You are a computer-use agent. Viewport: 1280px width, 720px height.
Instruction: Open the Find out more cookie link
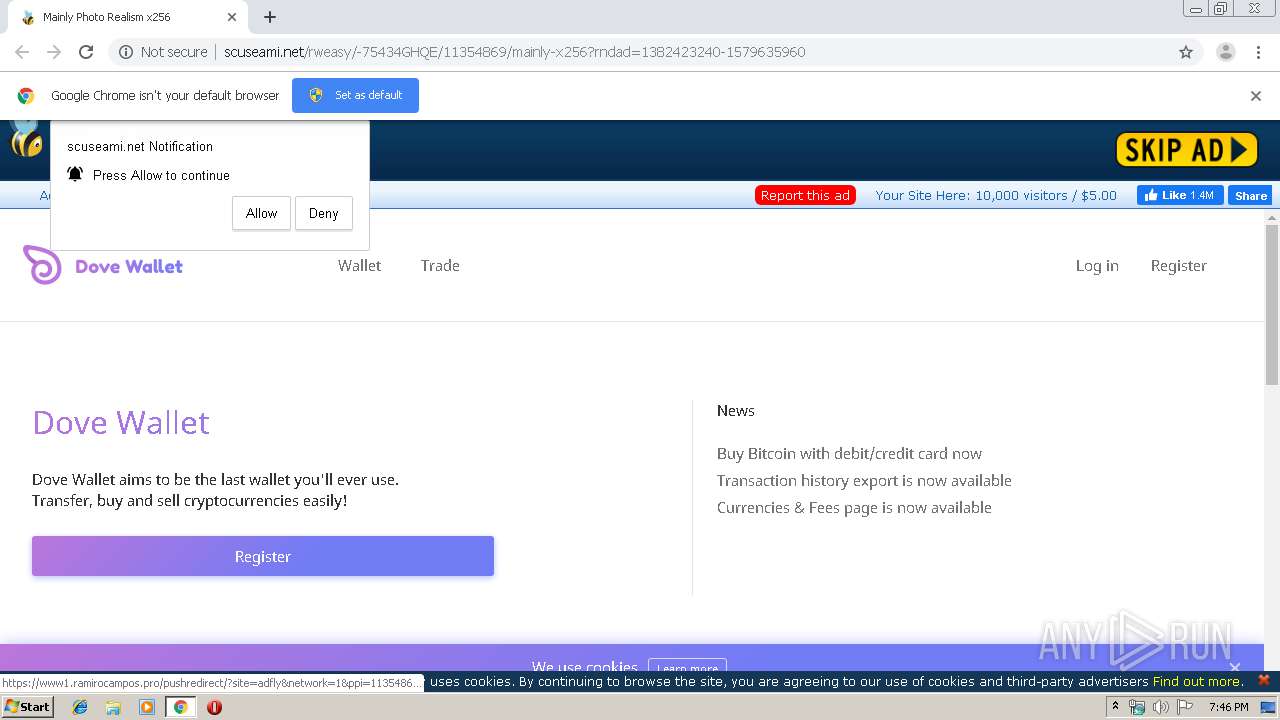click(x=1197, y=681)
